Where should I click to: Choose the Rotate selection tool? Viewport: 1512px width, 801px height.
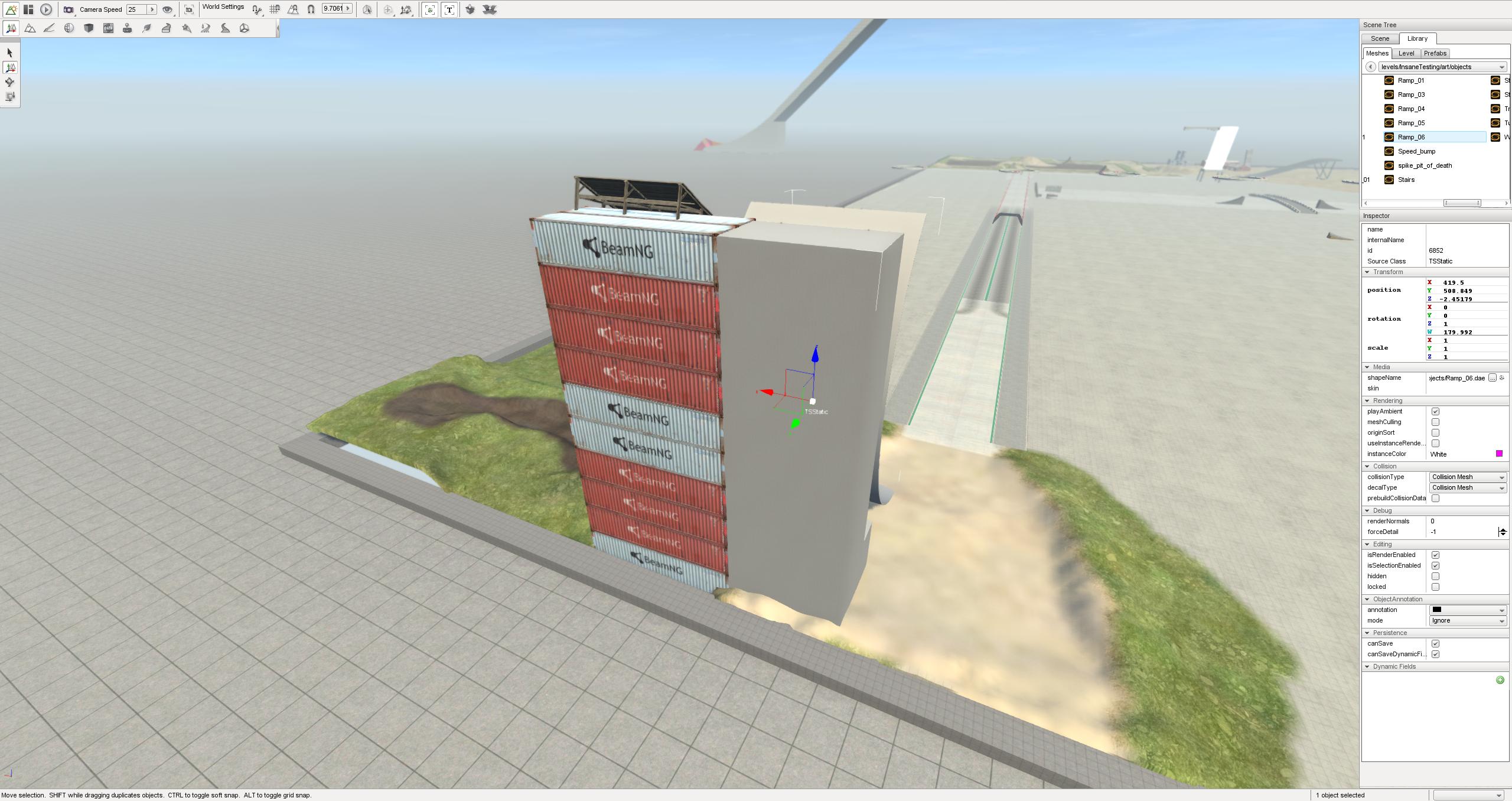(x=9, y=82)
